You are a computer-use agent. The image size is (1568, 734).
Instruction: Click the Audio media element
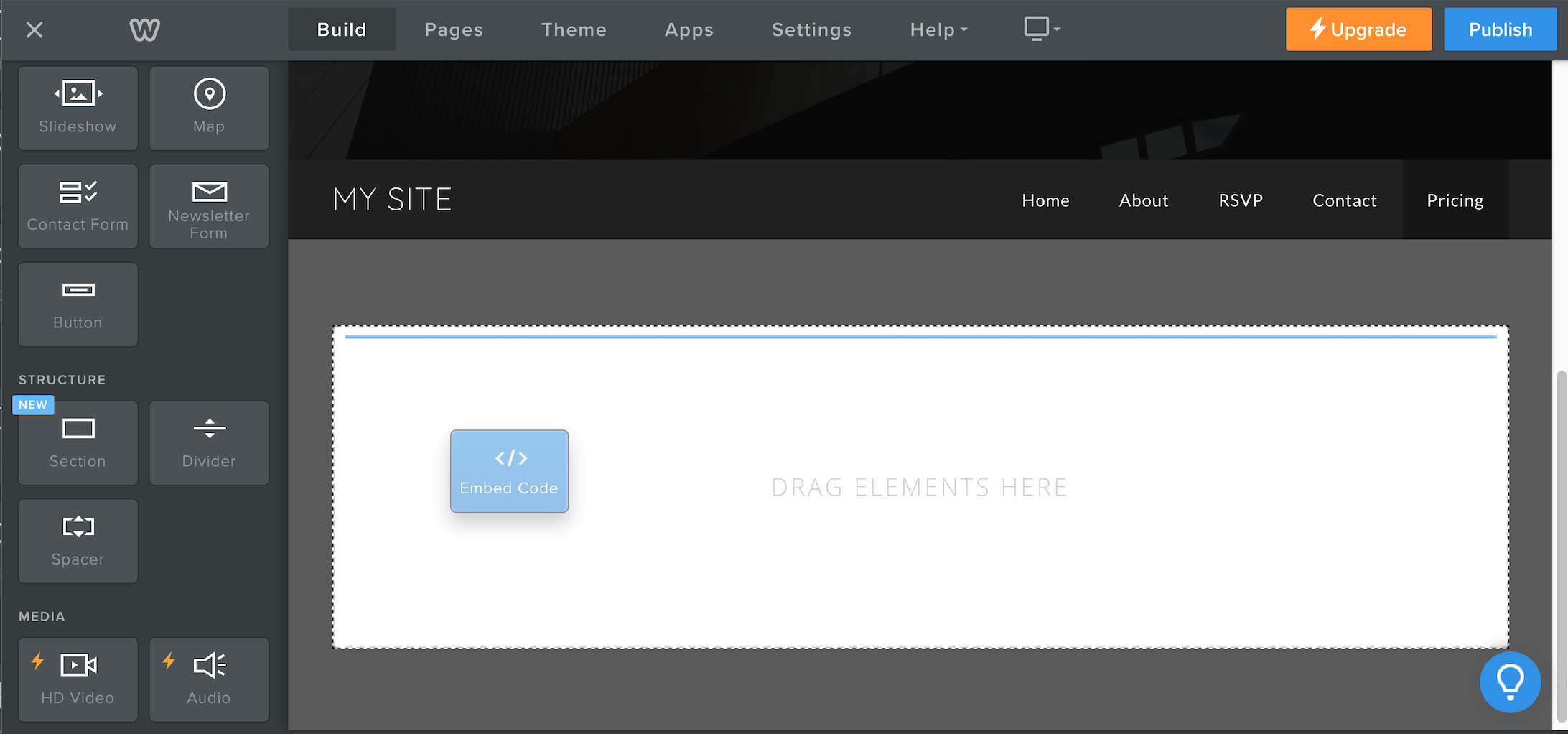click(x=209, y=679)
